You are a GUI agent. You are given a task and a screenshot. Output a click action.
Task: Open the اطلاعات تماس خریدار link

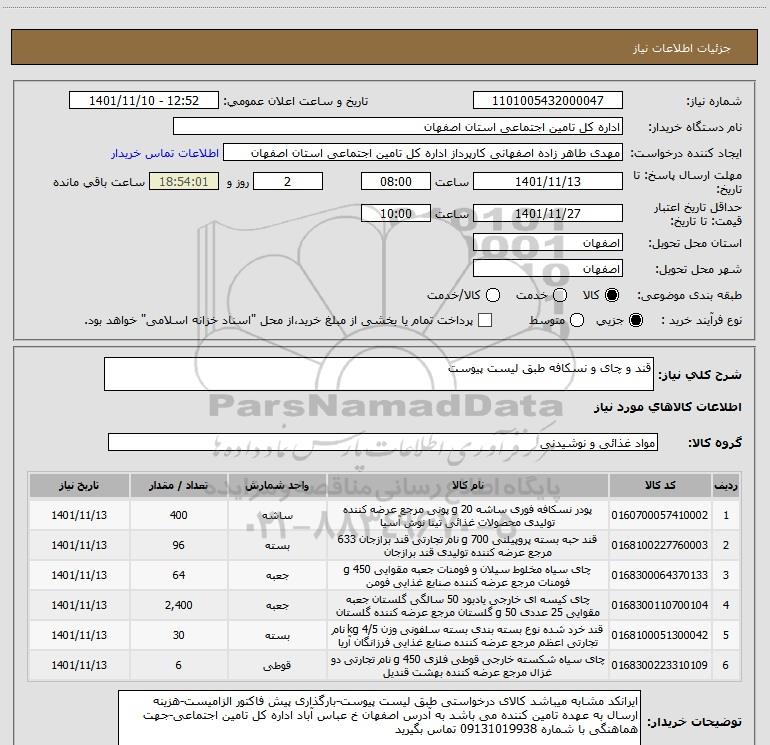point(165,153)
